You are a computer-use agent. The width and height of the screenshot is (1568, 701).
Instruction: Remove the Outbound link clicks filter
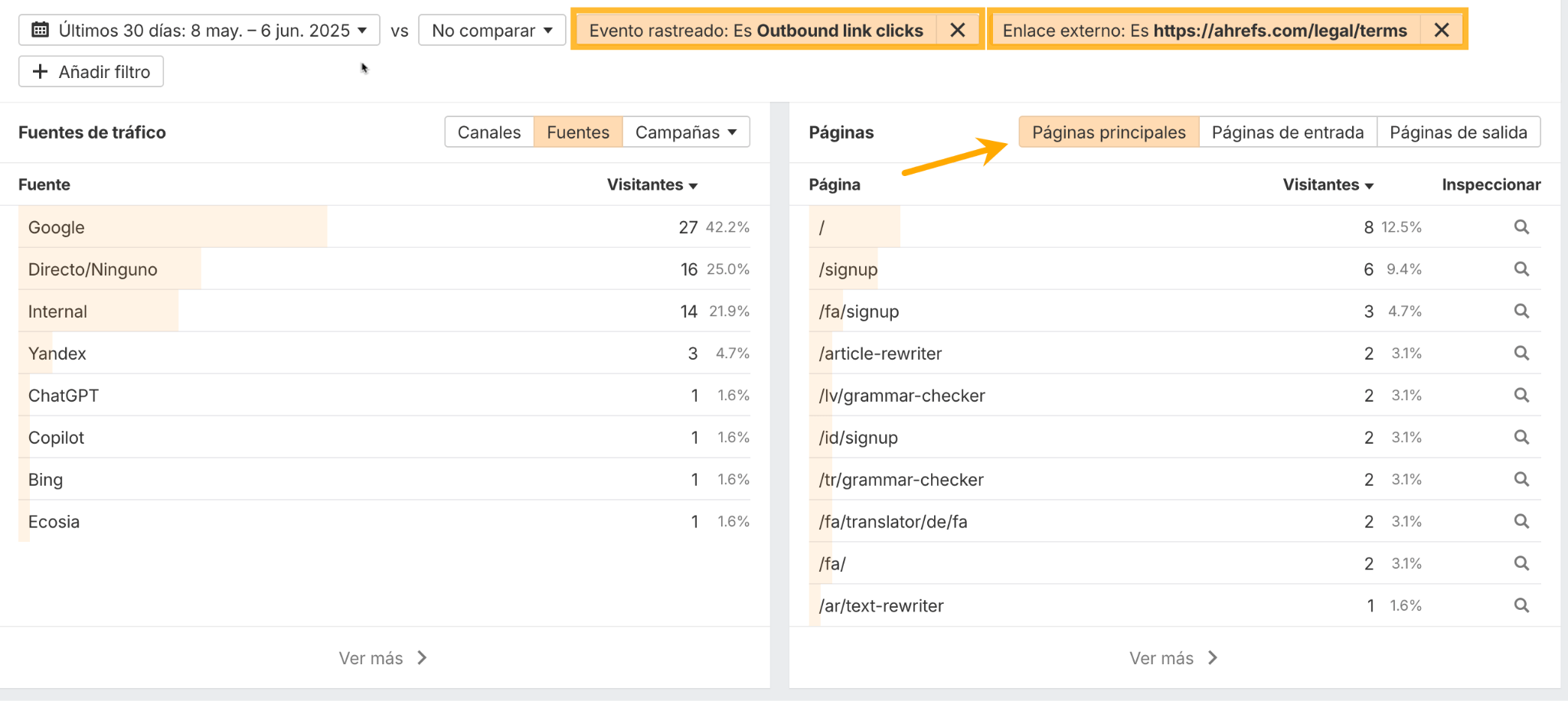point(958,30)
